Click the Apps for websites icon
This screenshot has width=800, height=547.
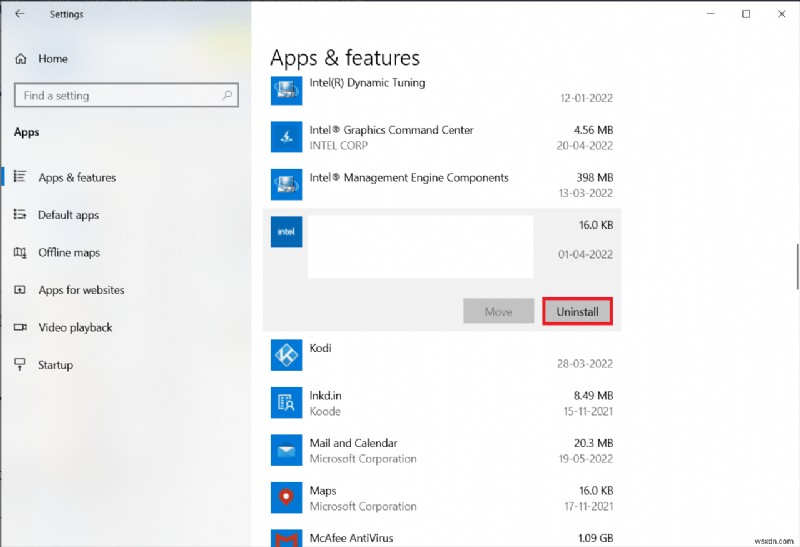tap(20, 289)
